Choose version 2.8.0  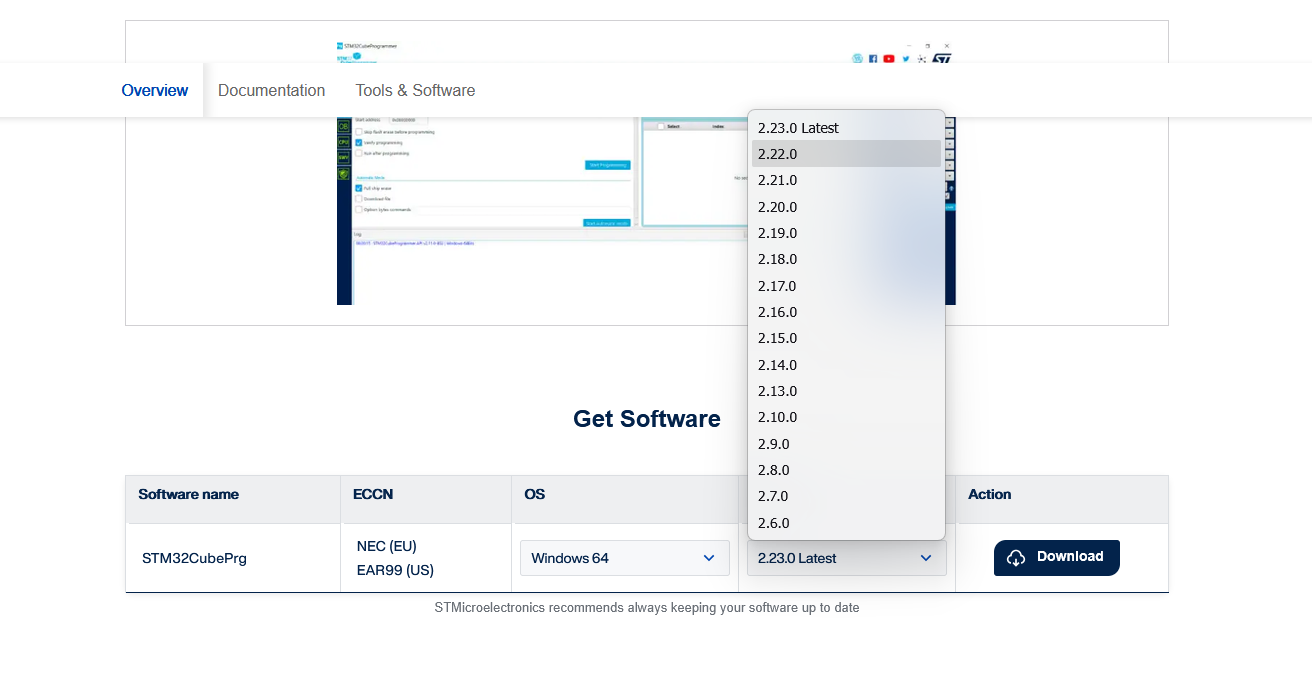[x=846, y=470]
